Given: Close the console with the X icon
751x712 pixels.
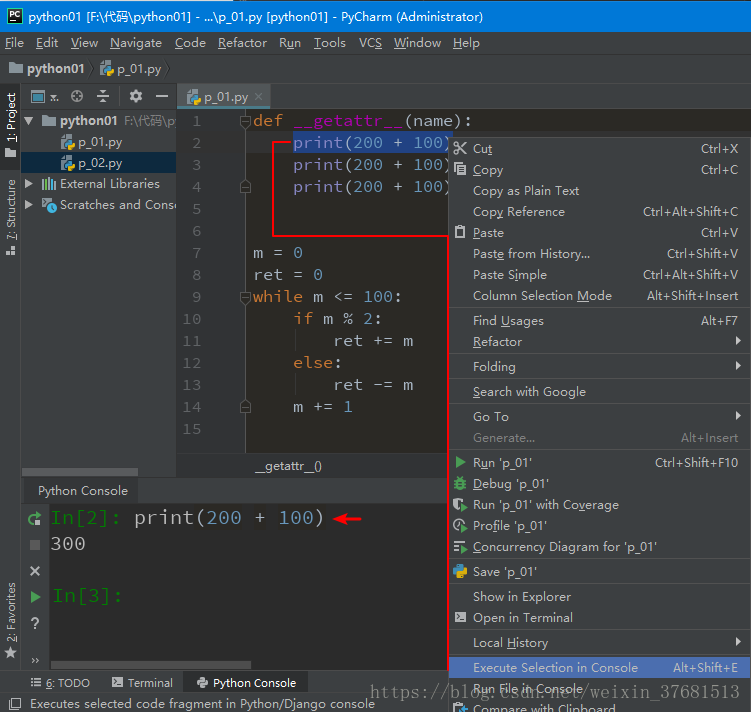Looking at the screenshot, I should click(34, 571).
